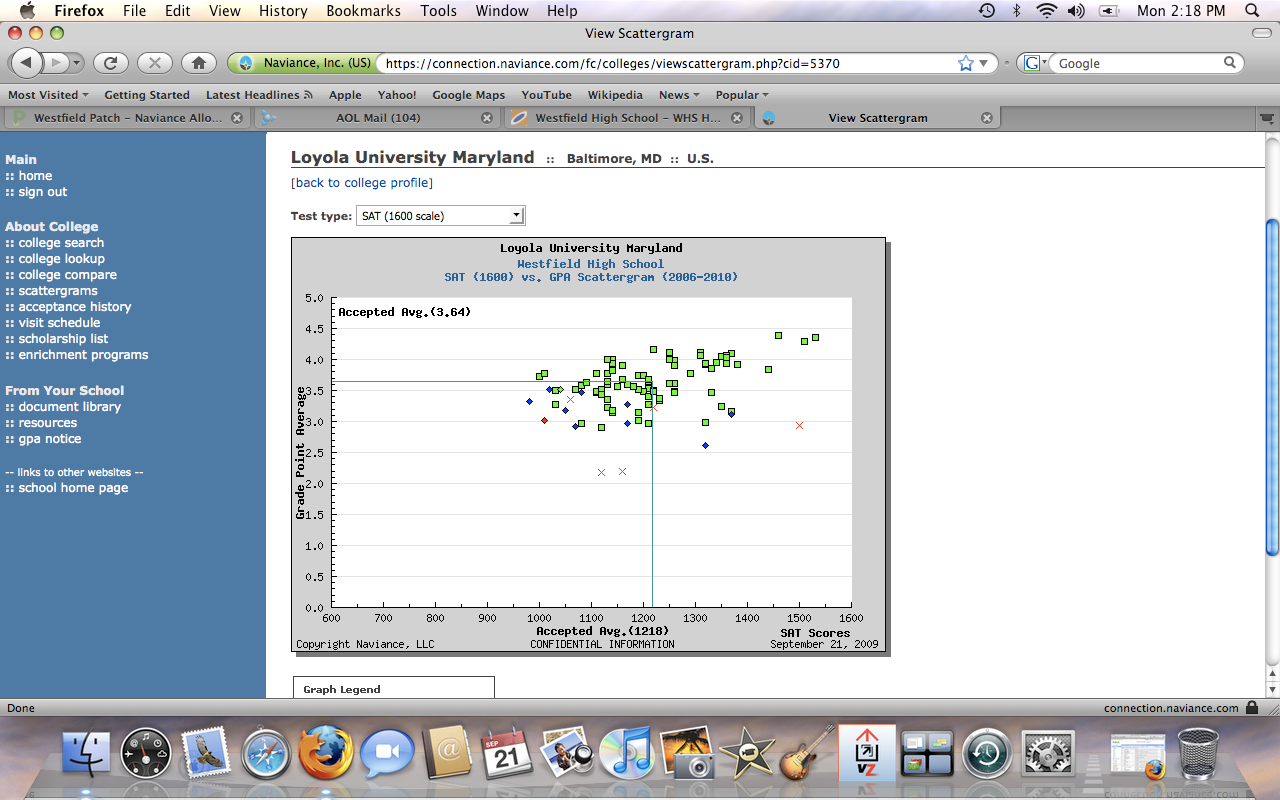Click the 'sign out' link
1280x800 pixels.
[43, 192]
